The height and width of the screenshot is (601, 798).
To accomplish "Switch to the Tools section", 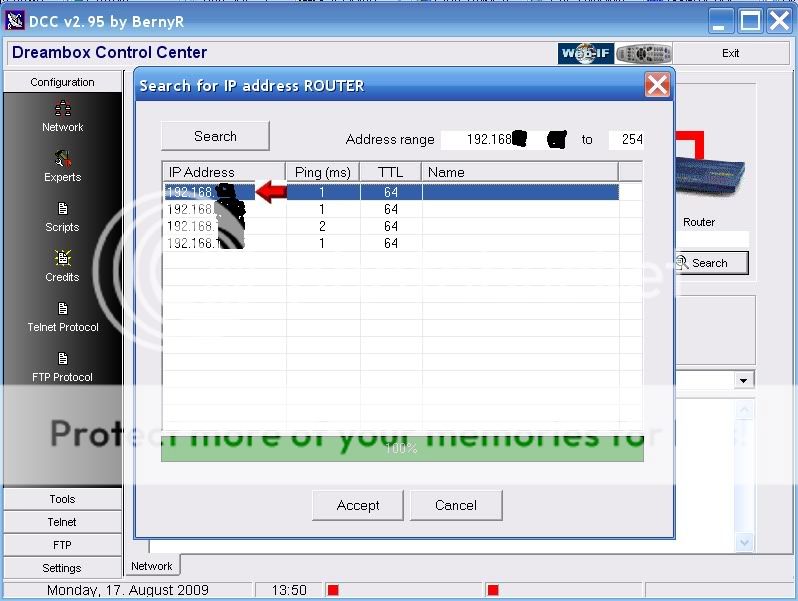I will (x=62, y=499).
